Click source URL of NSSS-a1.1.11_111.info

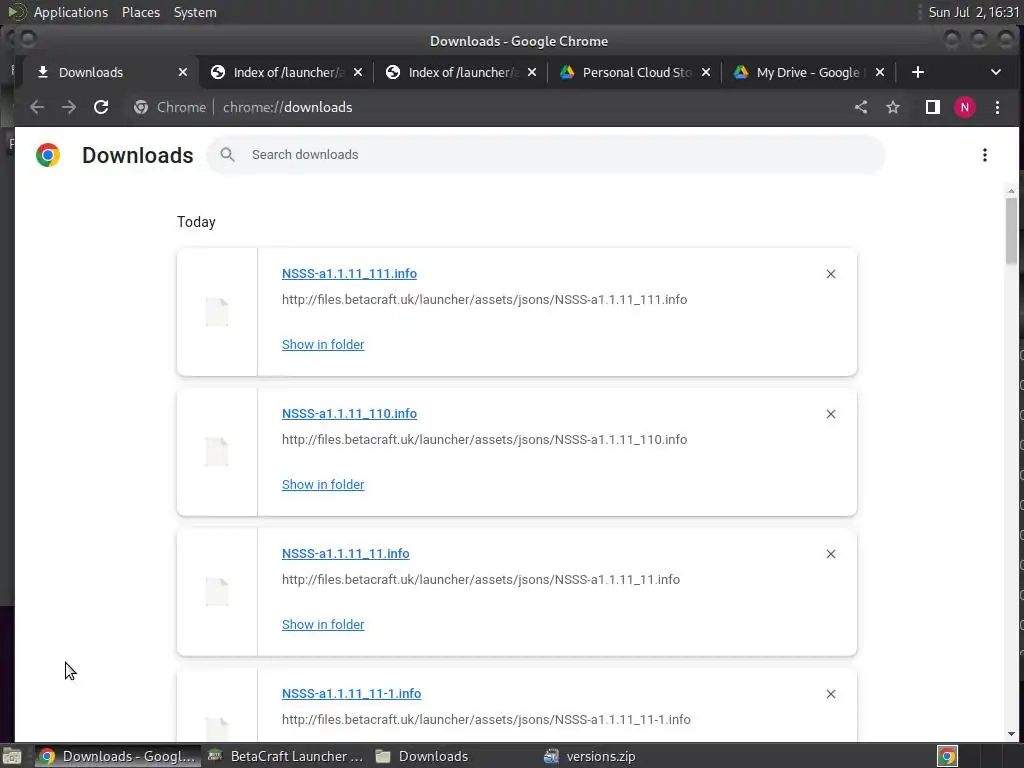tap(484, 300)
